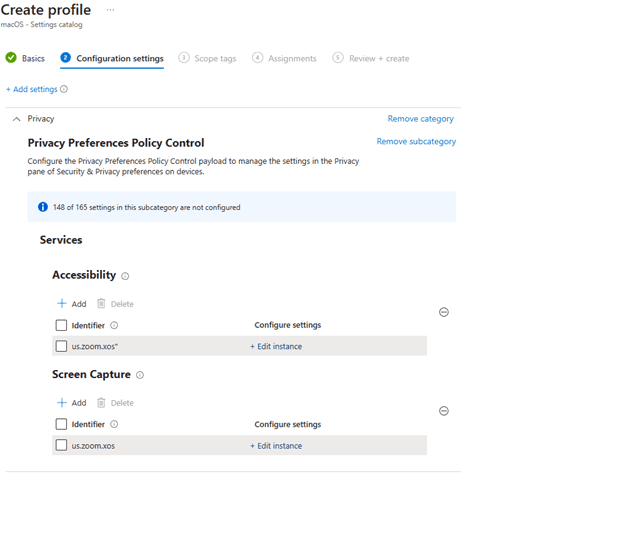Remove the Accessibility setting with minus icon
The height and width of the screenshot is (537, 624).
click(x=444, y=312)
